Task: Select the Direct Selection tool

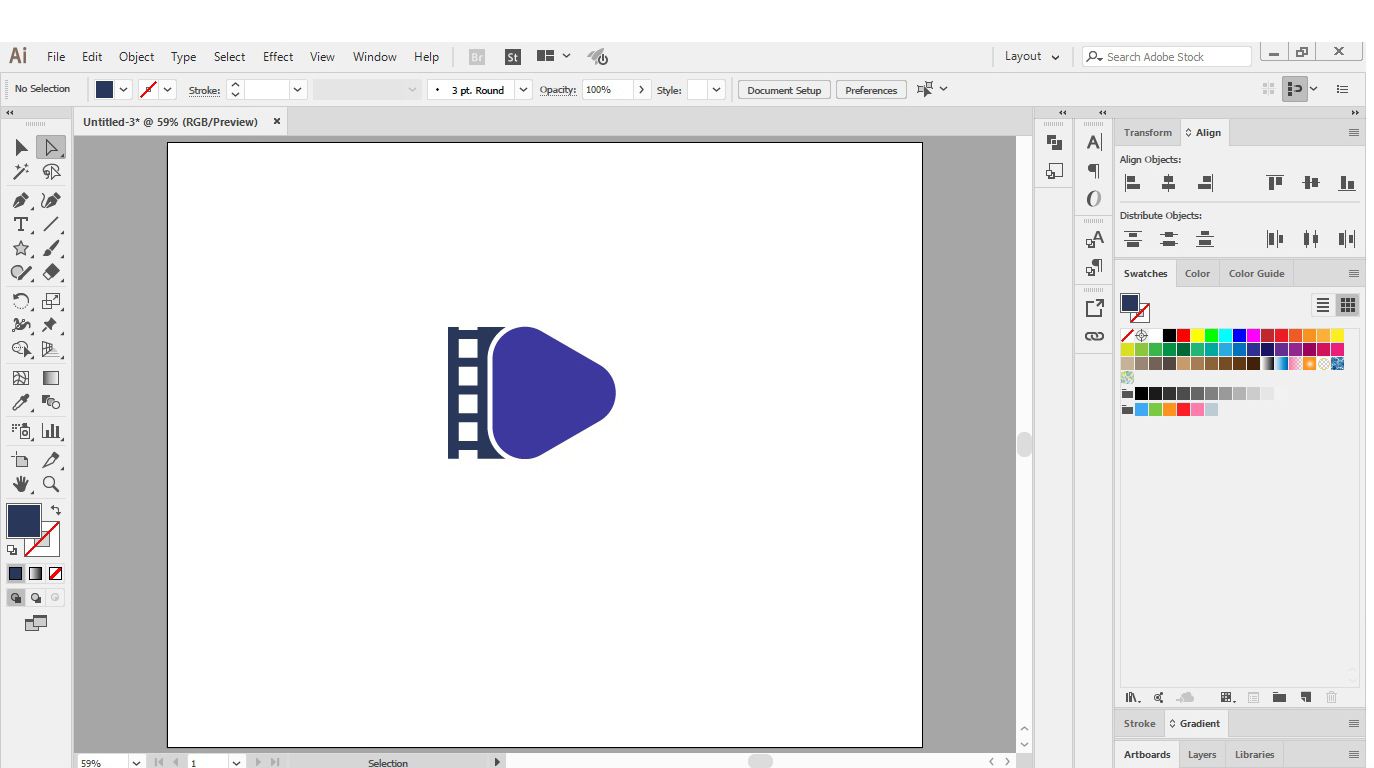Action: 51,148
